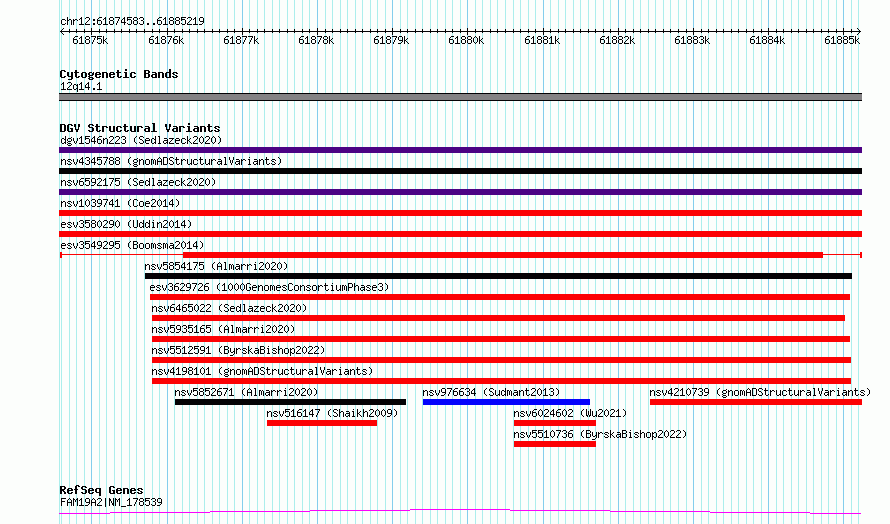Open the FAM19A2|NM_178539 gene label
The height and width of the screenshot is (524, 890).
coord(111,502)
